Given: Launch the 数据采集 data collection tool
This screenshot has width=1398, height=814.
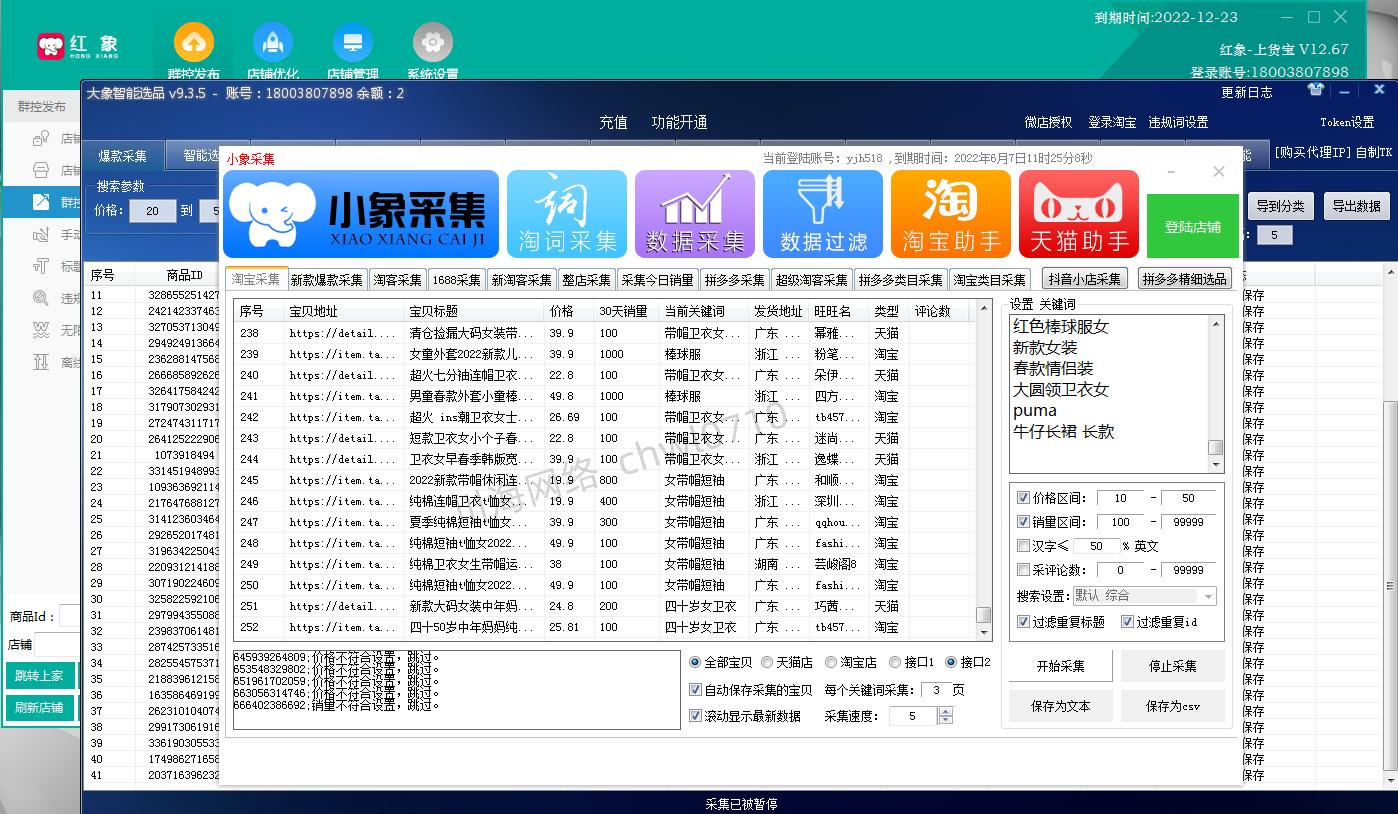Looking at the screenshot, I should click(x=694, y=213).
